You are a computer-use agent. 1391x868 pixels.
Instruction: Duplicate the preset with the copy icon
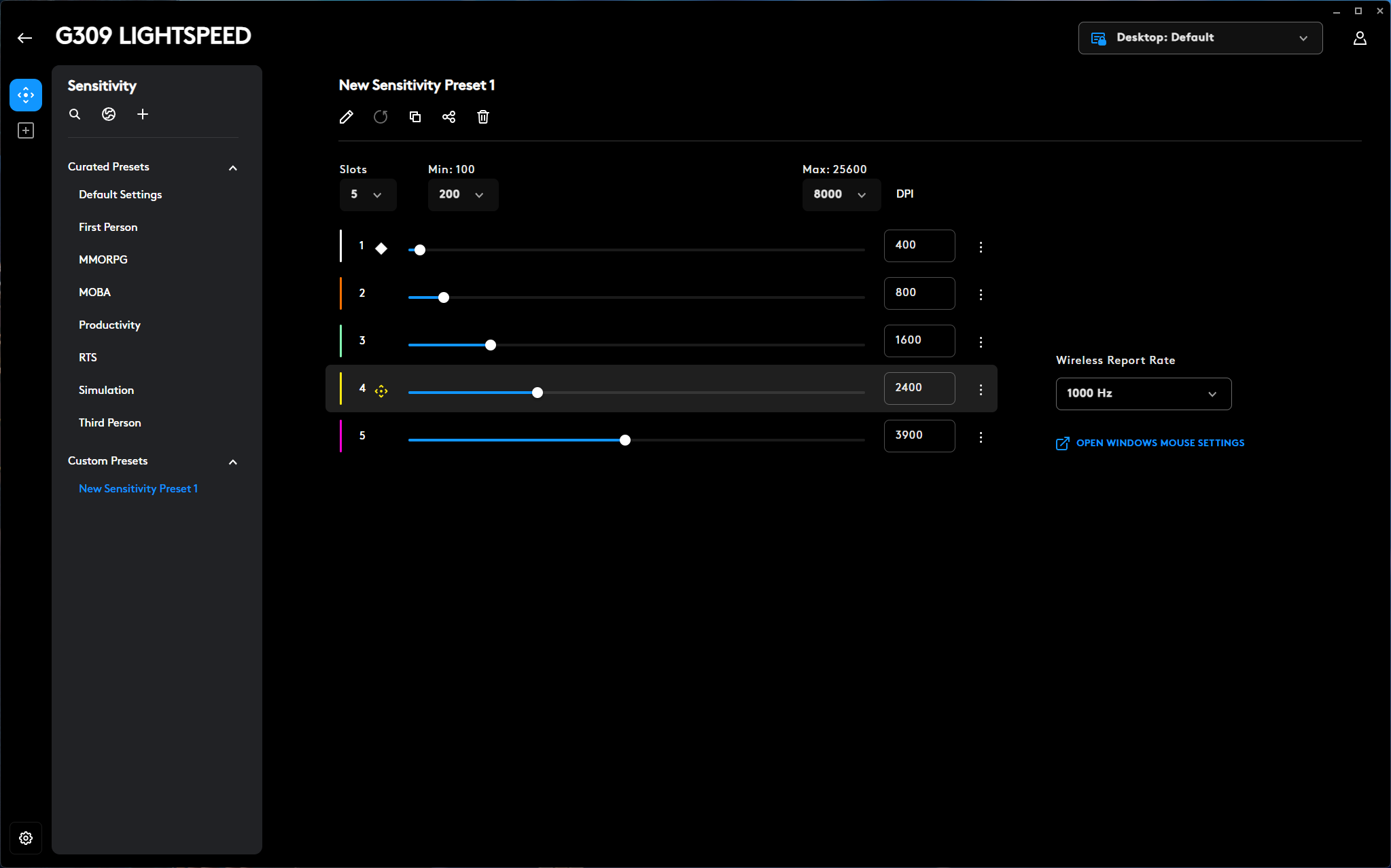pyautogui.click(x=415, y=117)
